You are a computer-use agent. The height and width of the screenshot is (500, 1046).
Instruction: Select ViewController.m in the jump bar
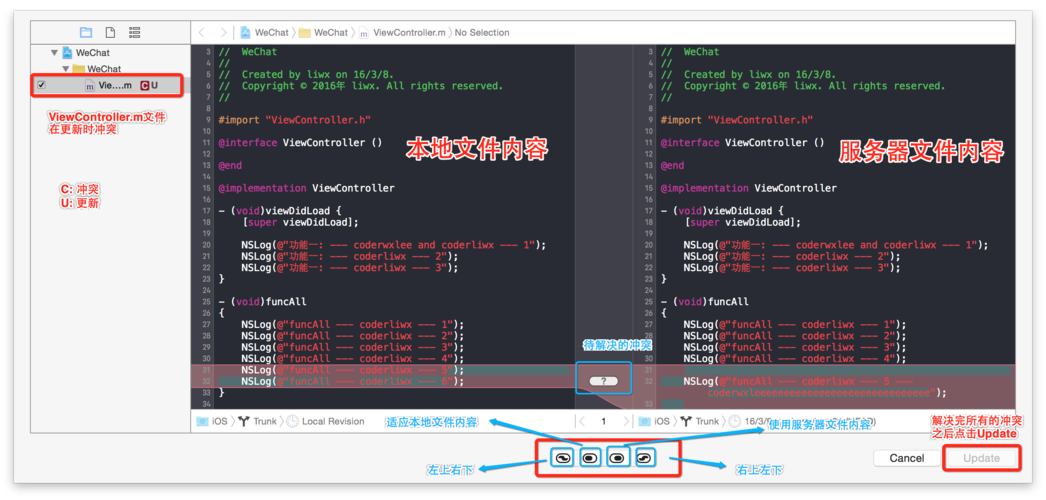click(402, 33)
